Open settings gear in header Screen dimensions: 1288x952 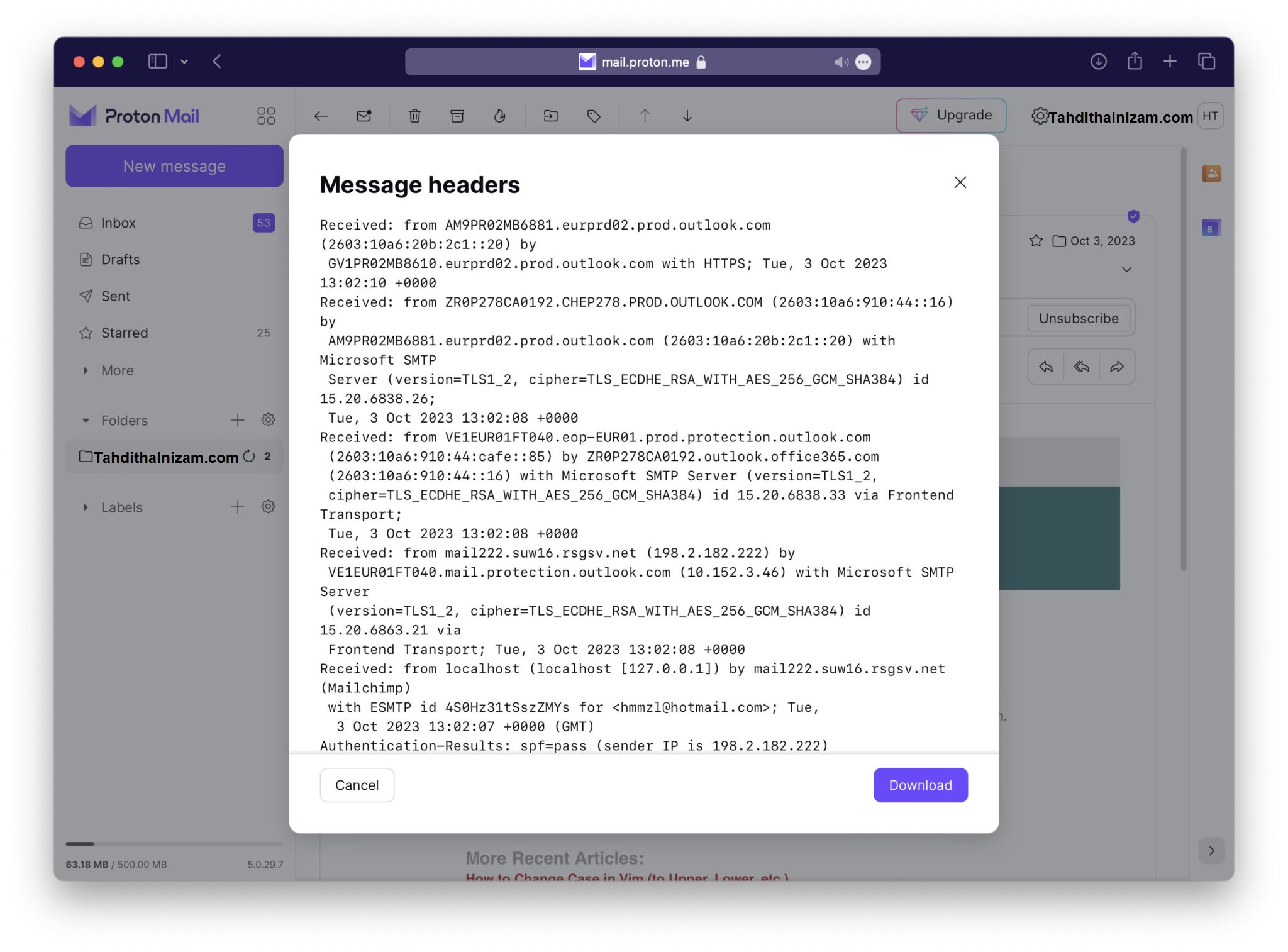pyautogui.click(x=1040, y=116)
